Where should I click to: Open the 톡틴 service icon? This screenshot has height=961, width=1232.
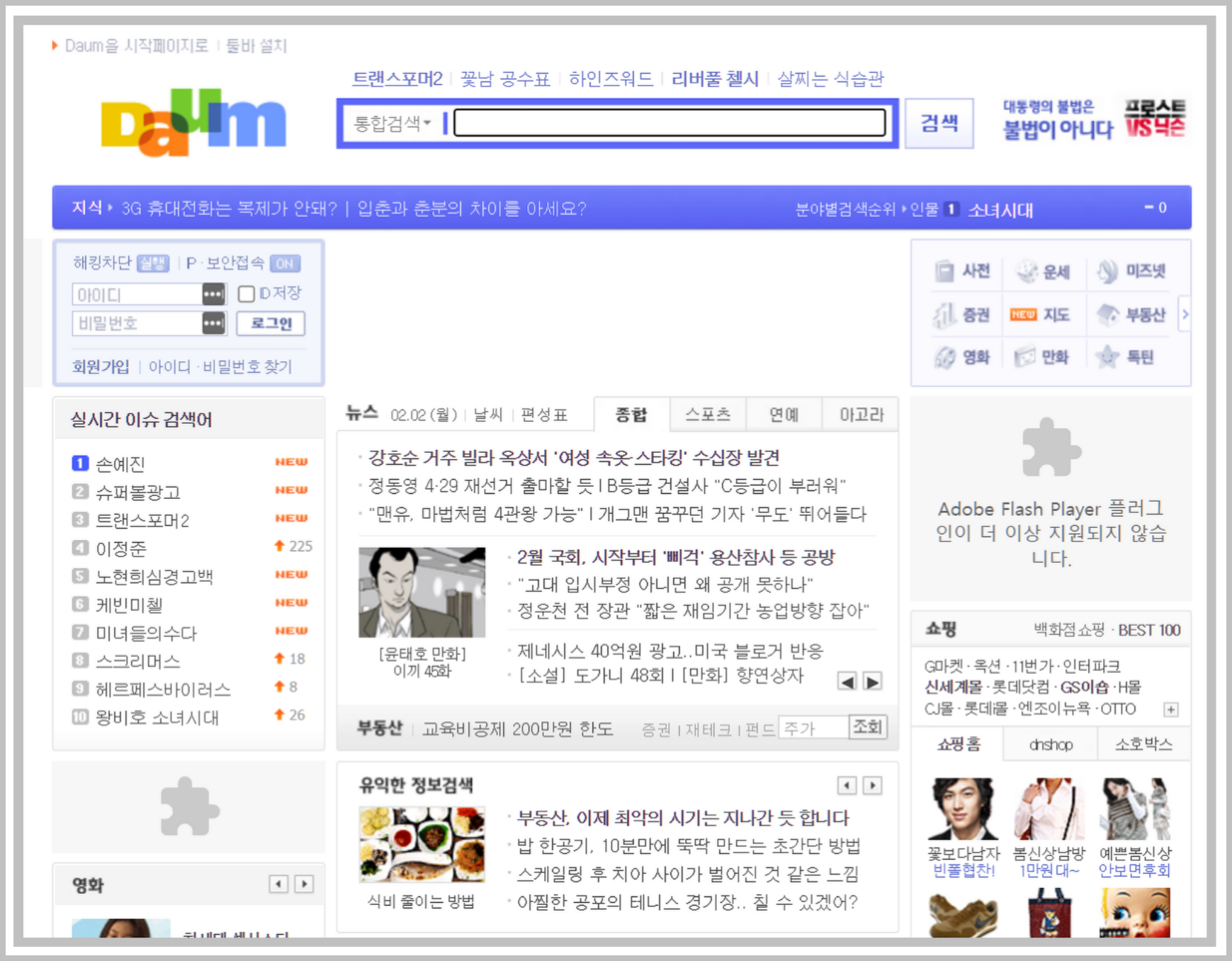1125,356
